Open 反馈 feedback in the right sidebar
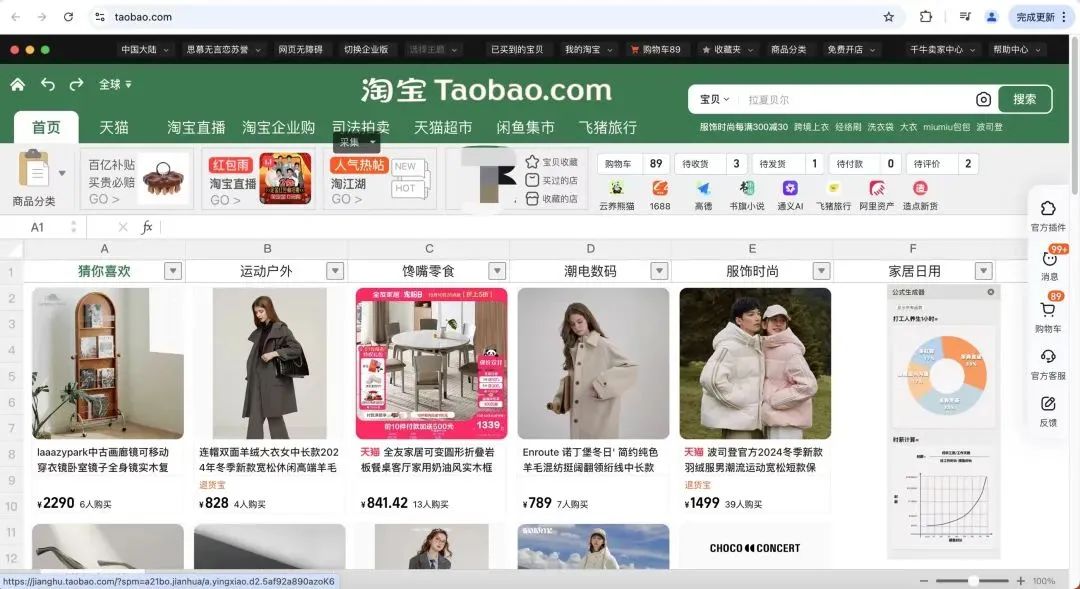 pos(1048,411)
